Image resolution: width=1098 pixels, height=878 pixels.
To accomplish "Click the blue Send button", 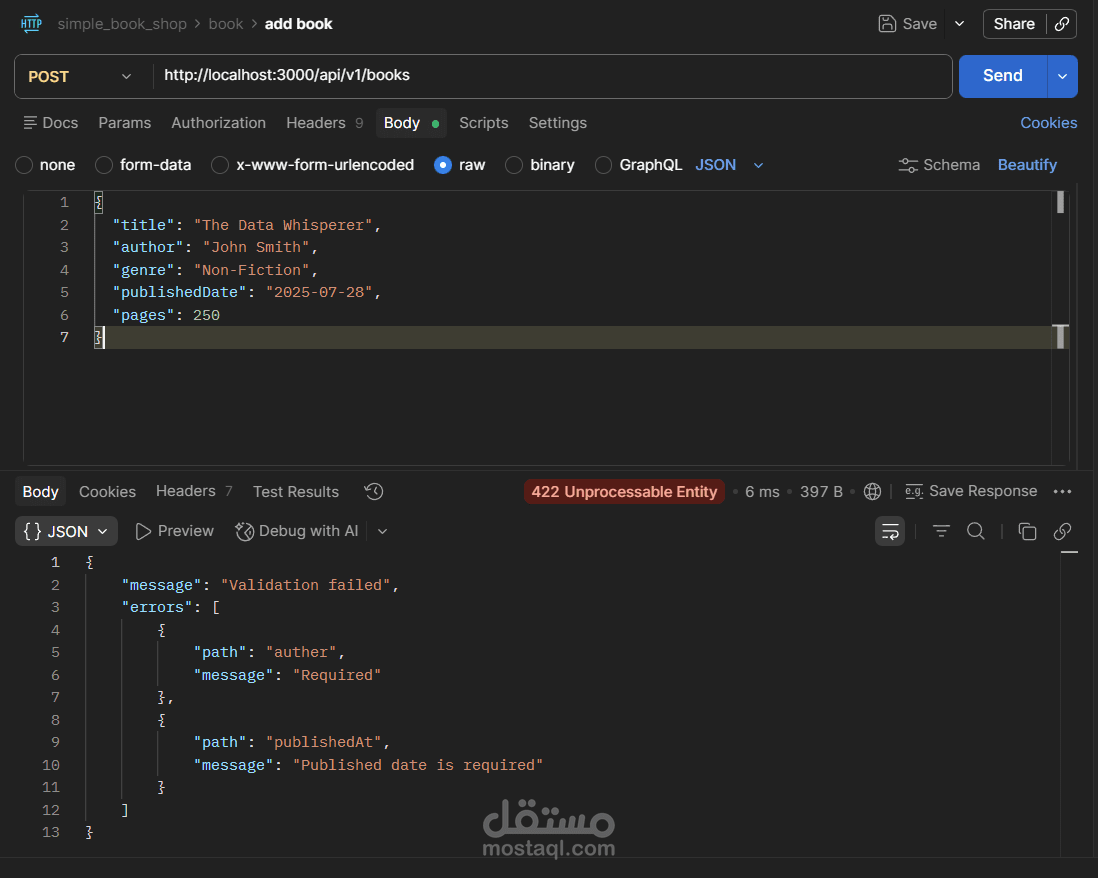I will tap(1002, 76).
